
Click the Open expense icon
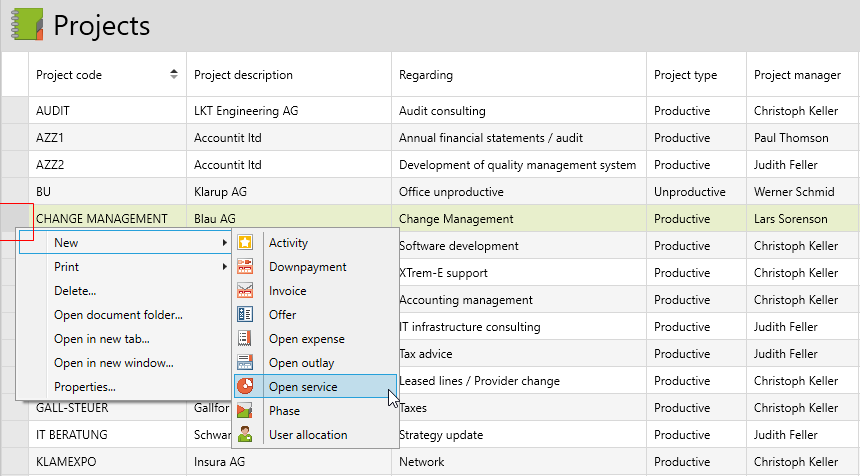(x=245, y=339)
